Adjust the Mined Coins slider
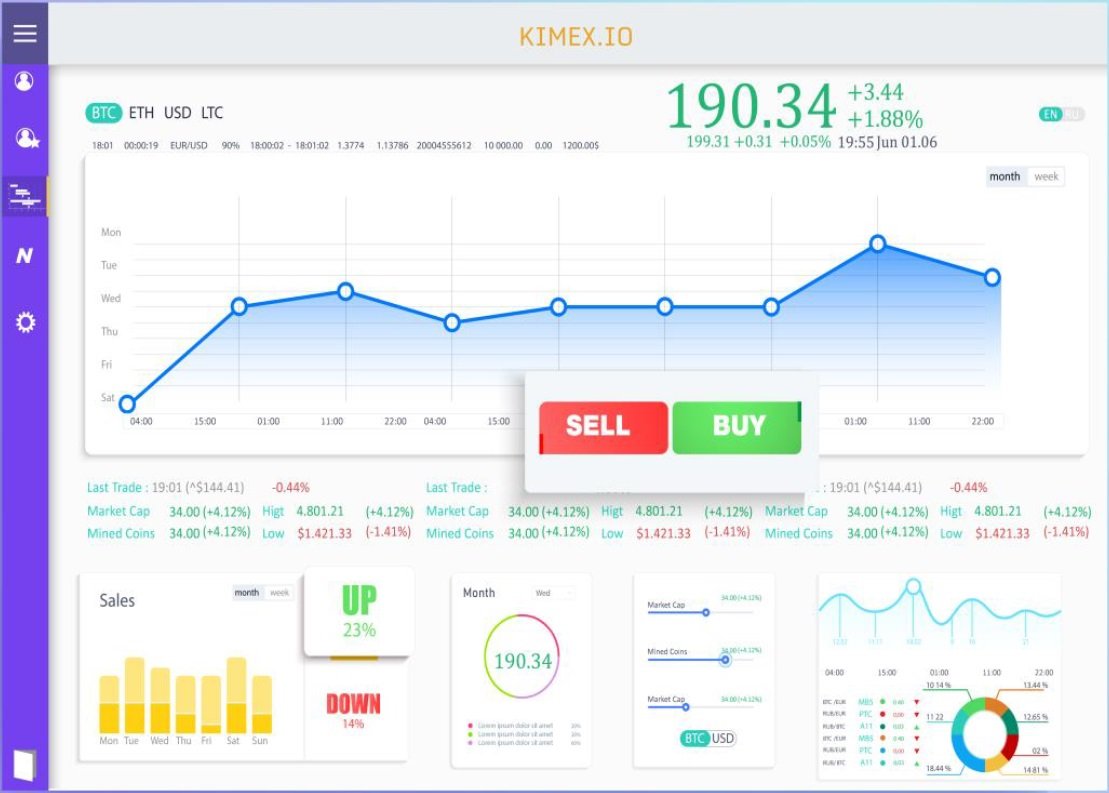This screenshot has width=1109, height=793. pyautogui.click(x=725, y=660)
